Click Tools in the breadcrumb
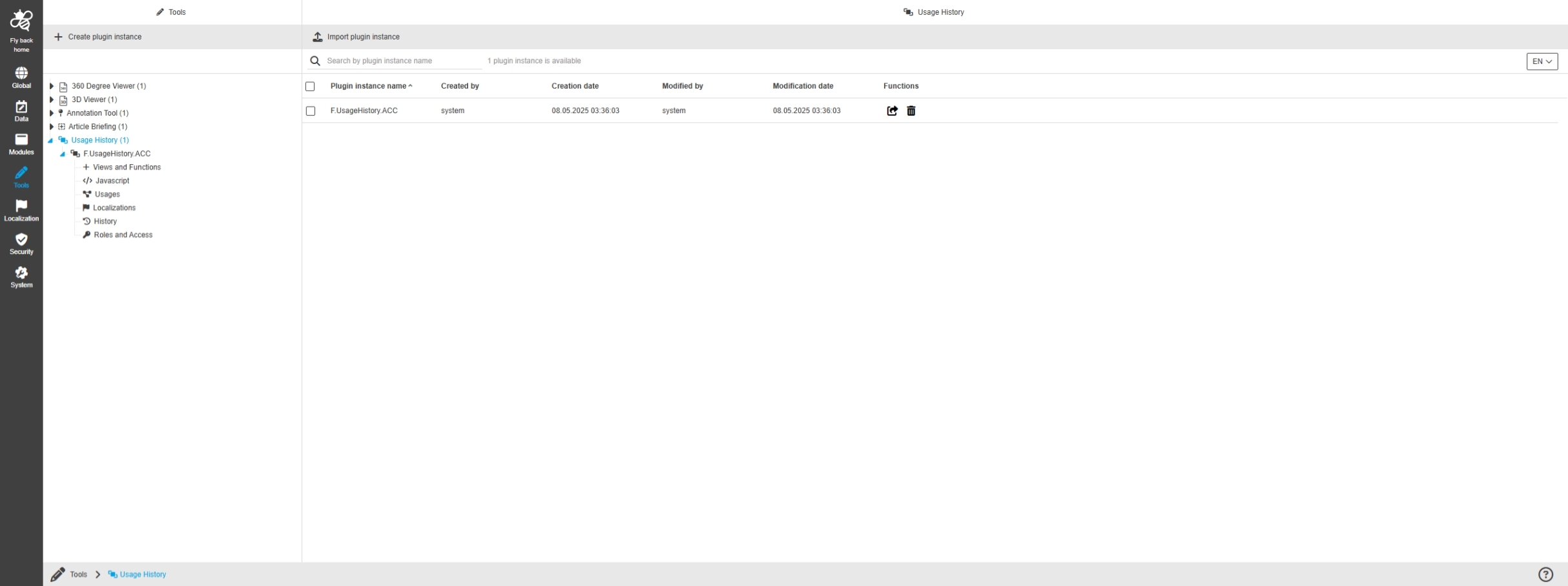Image resolution: width=1568 pixels, height=586 pixels. [79, 574]
